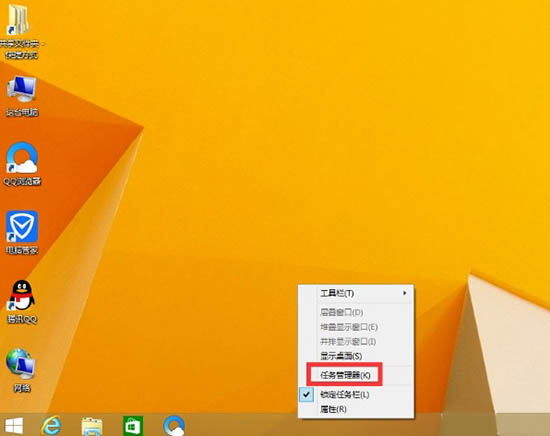The image size is (550, 436).
Task: Expand the 工具栏(T) submenu arrow
Action: pyautogui.click(x=405, y=293)
